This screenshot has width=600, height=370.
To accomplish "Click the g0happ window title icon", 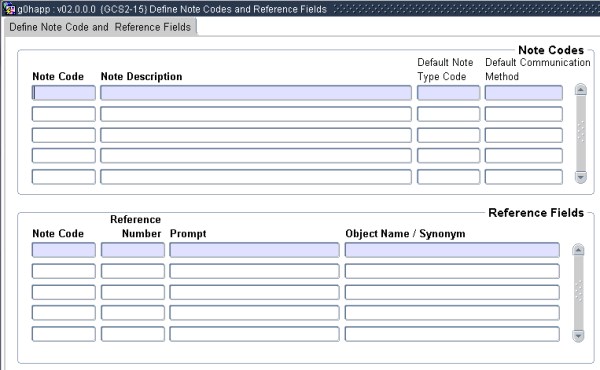I will click(x=9, y=8).
